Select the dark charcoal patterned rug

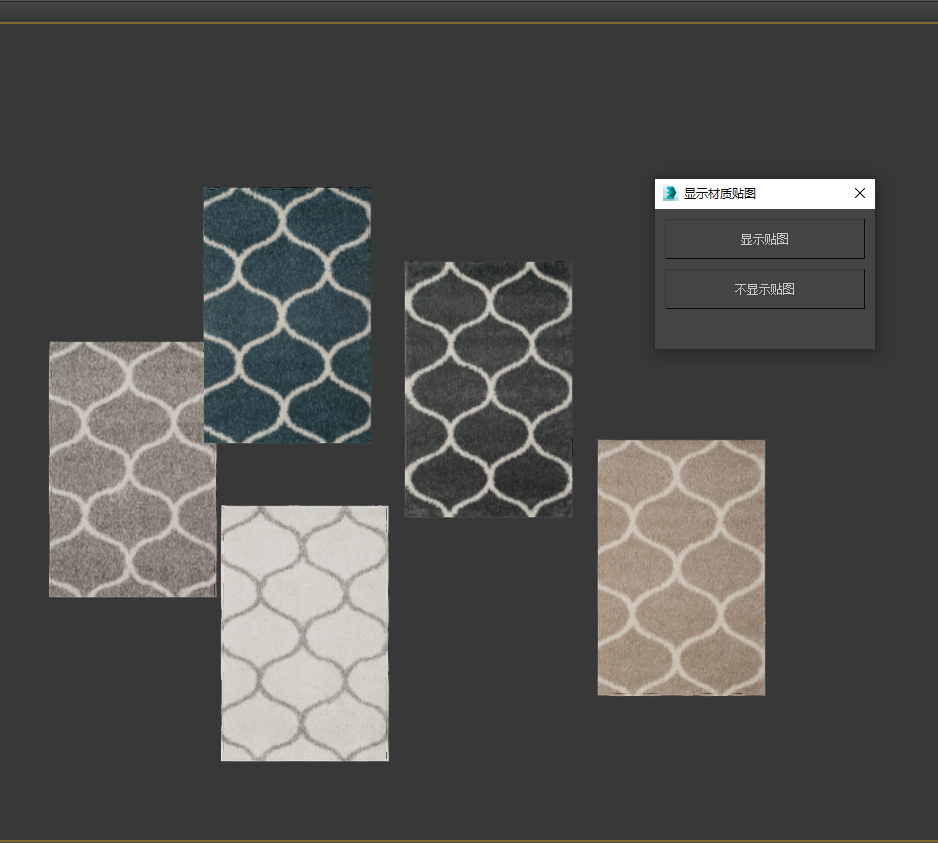tap(488, 389)
